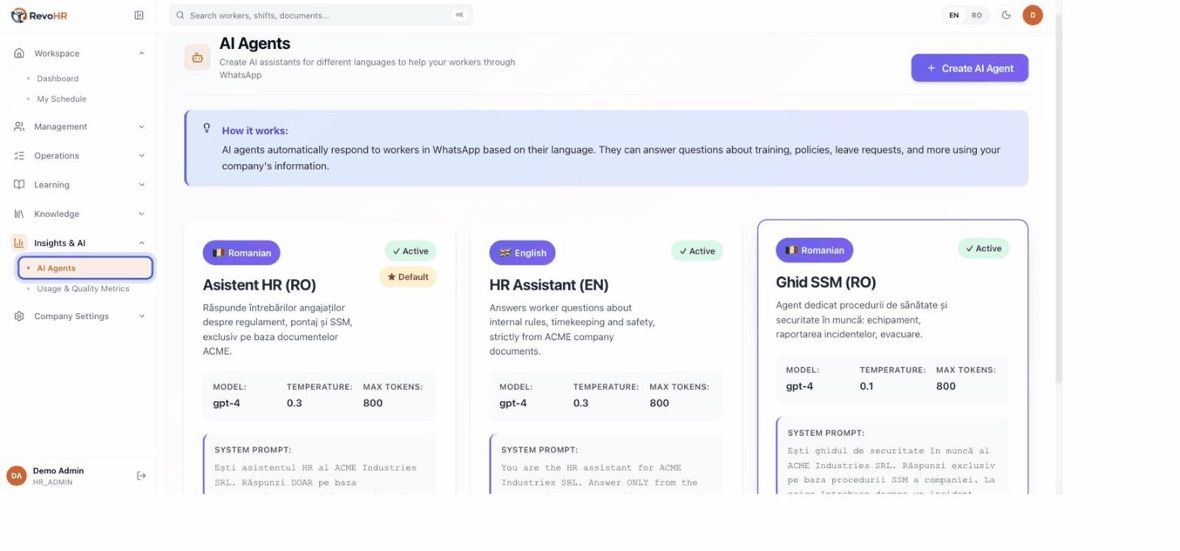This screenshot has width=1180, height=551.
Task: Click the RevoHR logo icon
Action: 19,15
